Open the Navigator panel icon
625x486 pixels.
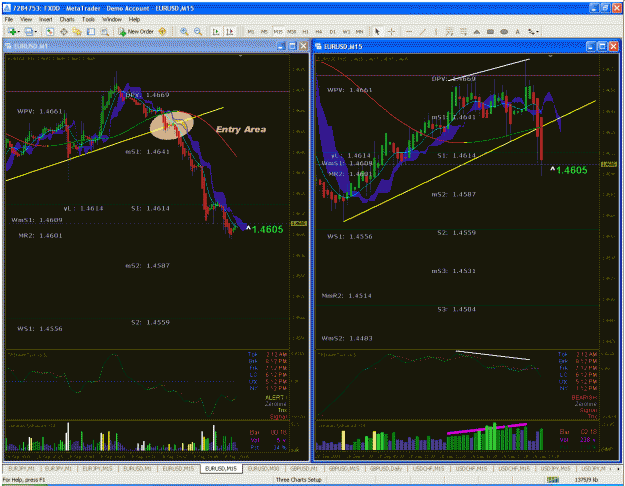tap(77, 31)
